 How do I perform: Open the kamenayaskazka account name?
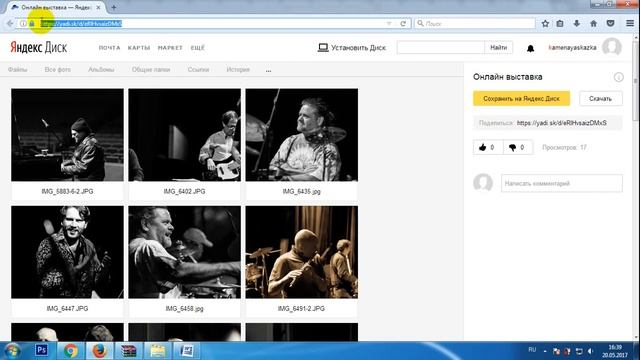(x=572, y=48)
